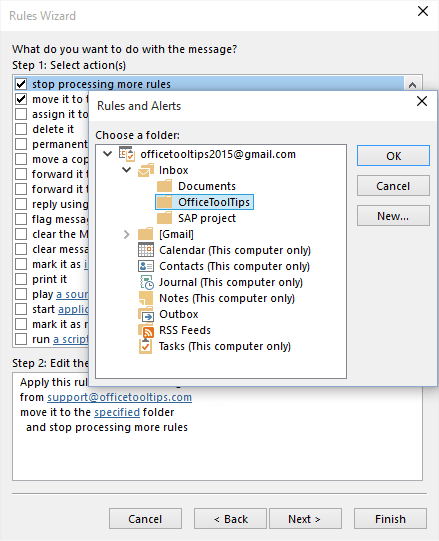
Task: Open the support@officetooltips.com link
Action: (x=119, y=397)
